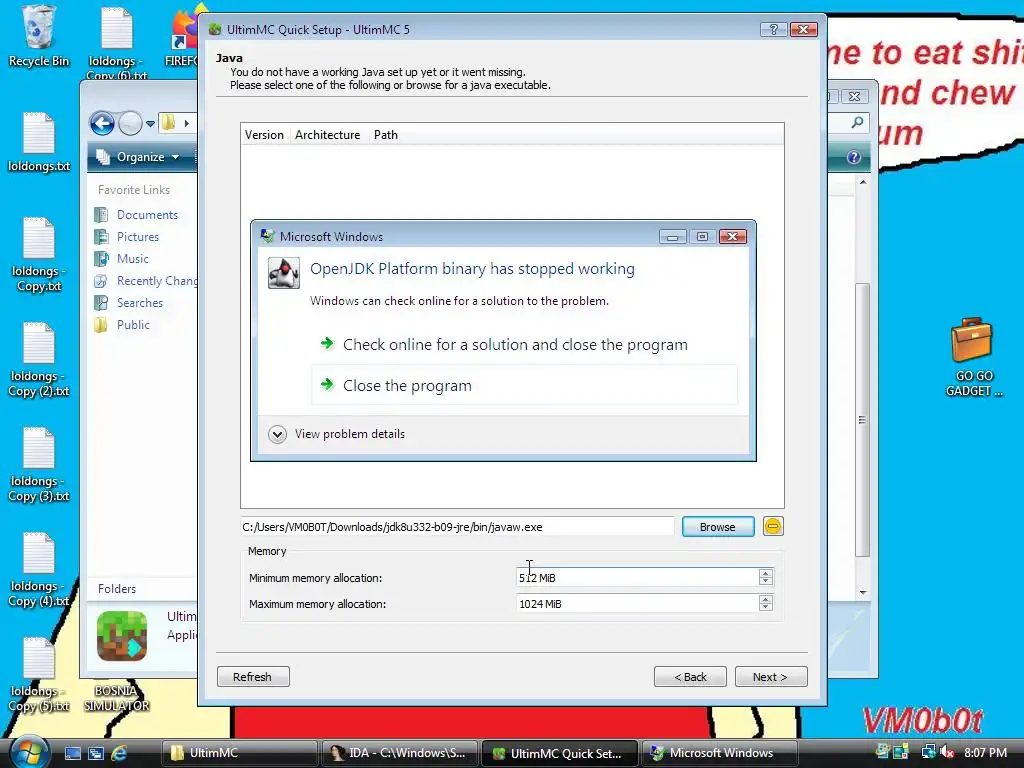Click the network tray icon
Viewport: 1024px width, 768px height.
pyautogui.click(x=928, y=752)
